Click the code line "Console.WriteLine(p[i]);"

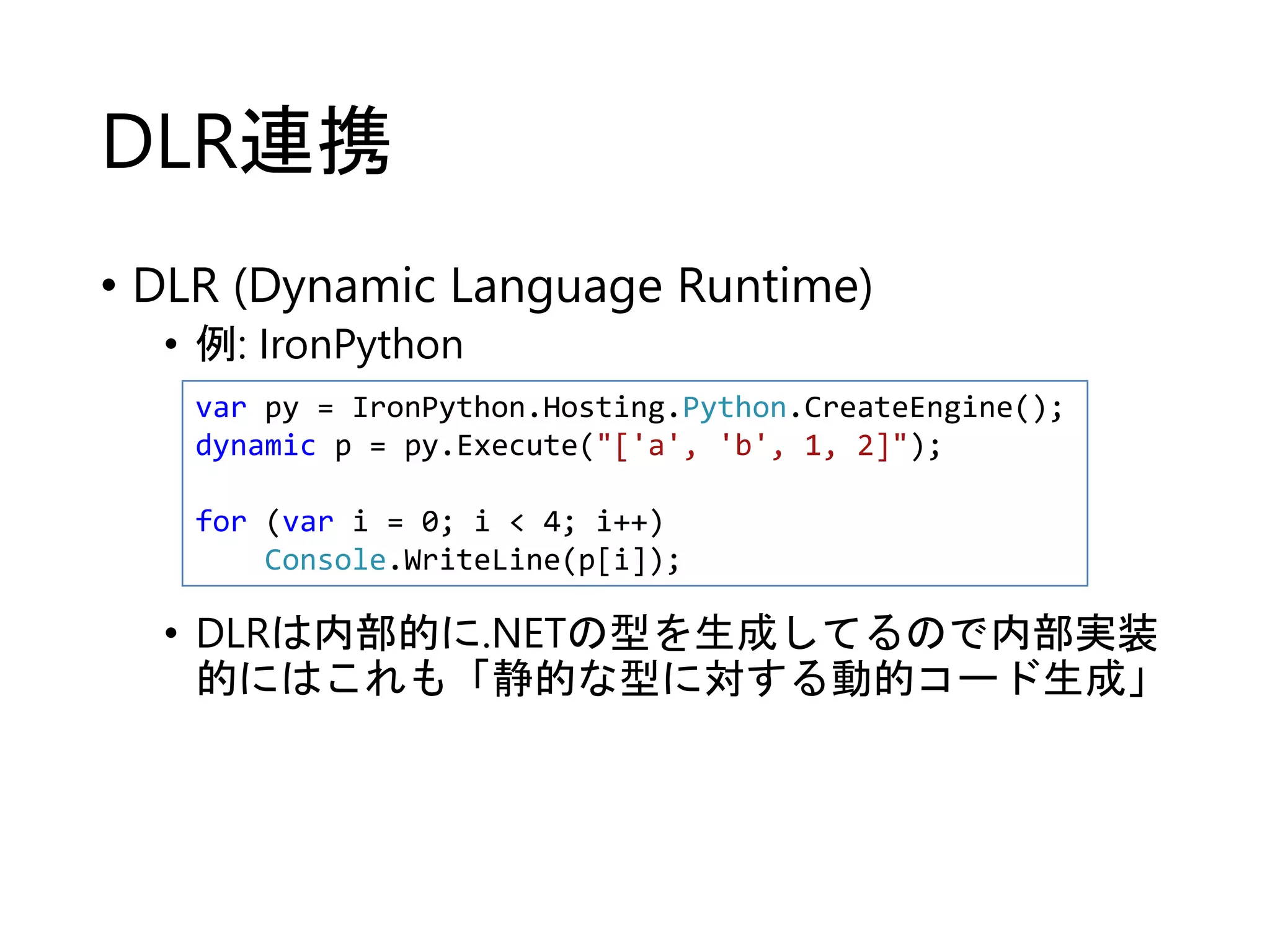(472, 560)
